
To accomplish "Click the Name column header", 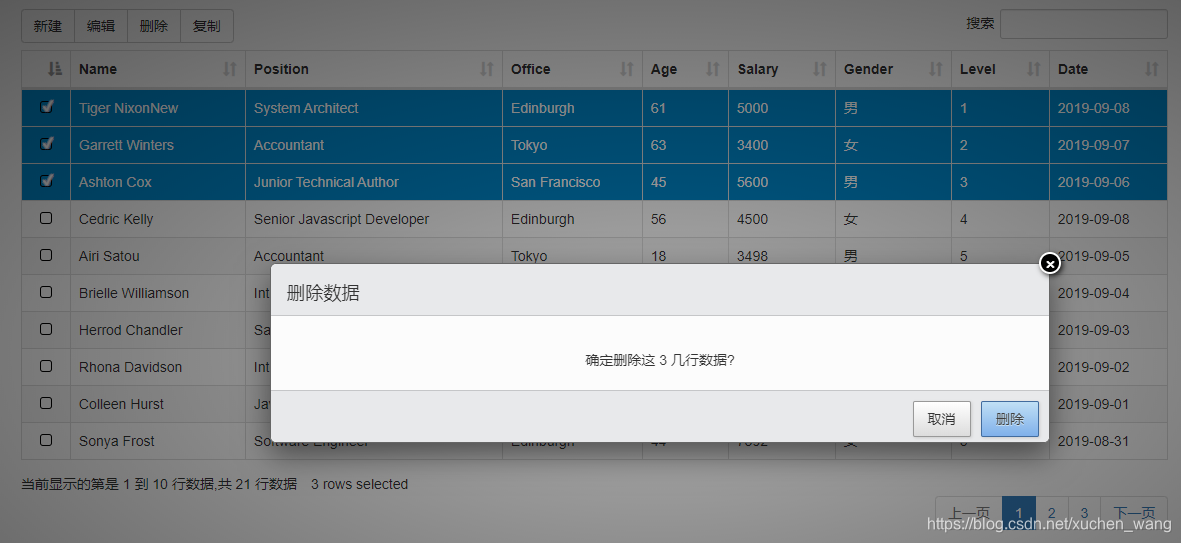I will pos(158,69).
